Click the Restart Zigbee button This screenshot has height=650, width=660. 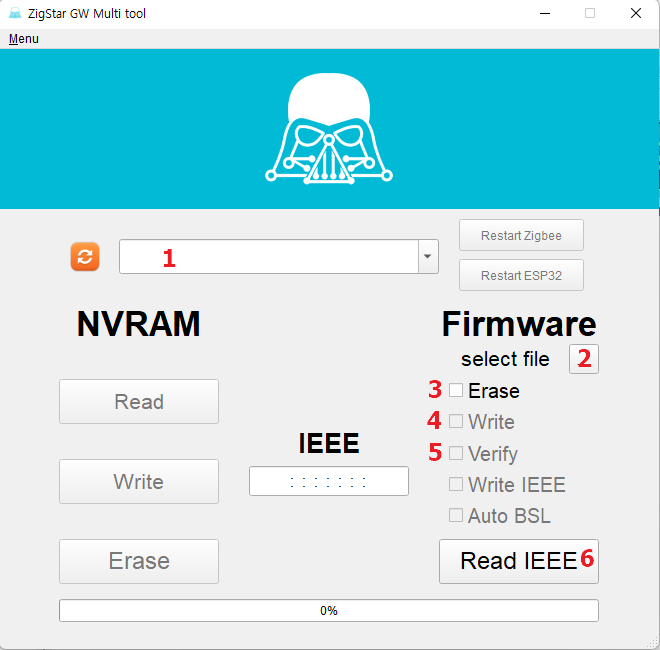[521, 235]
